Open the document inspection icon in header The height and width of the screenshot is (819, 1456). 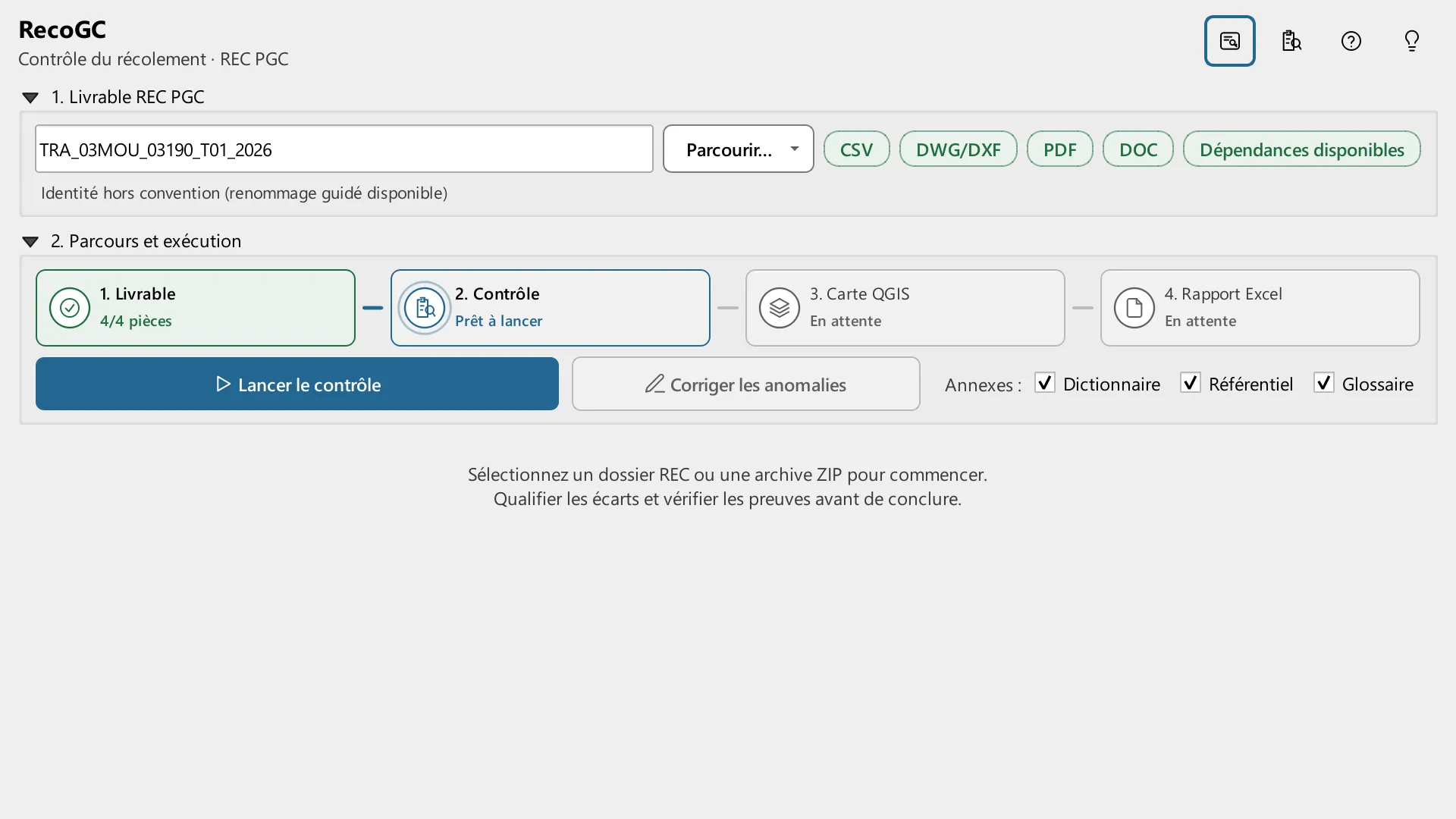coord(1291,41)
